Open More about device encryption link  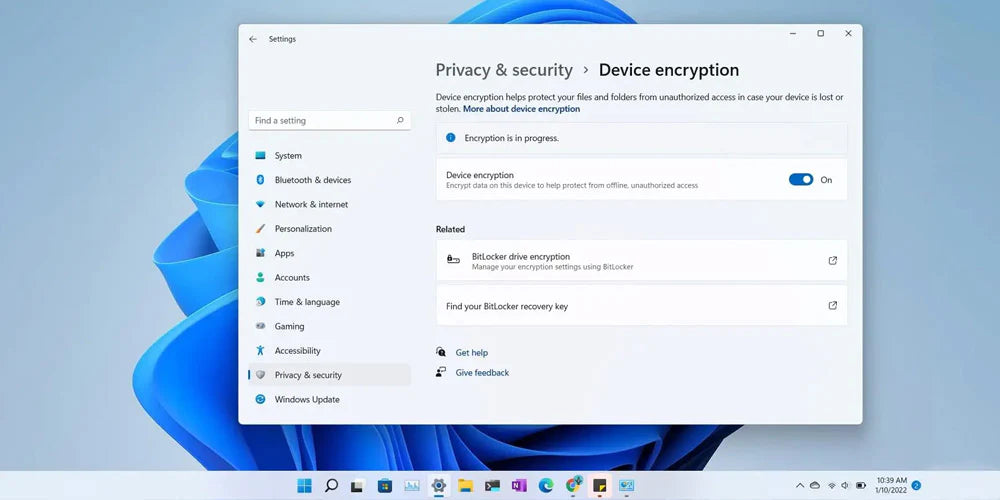[521, 109]
